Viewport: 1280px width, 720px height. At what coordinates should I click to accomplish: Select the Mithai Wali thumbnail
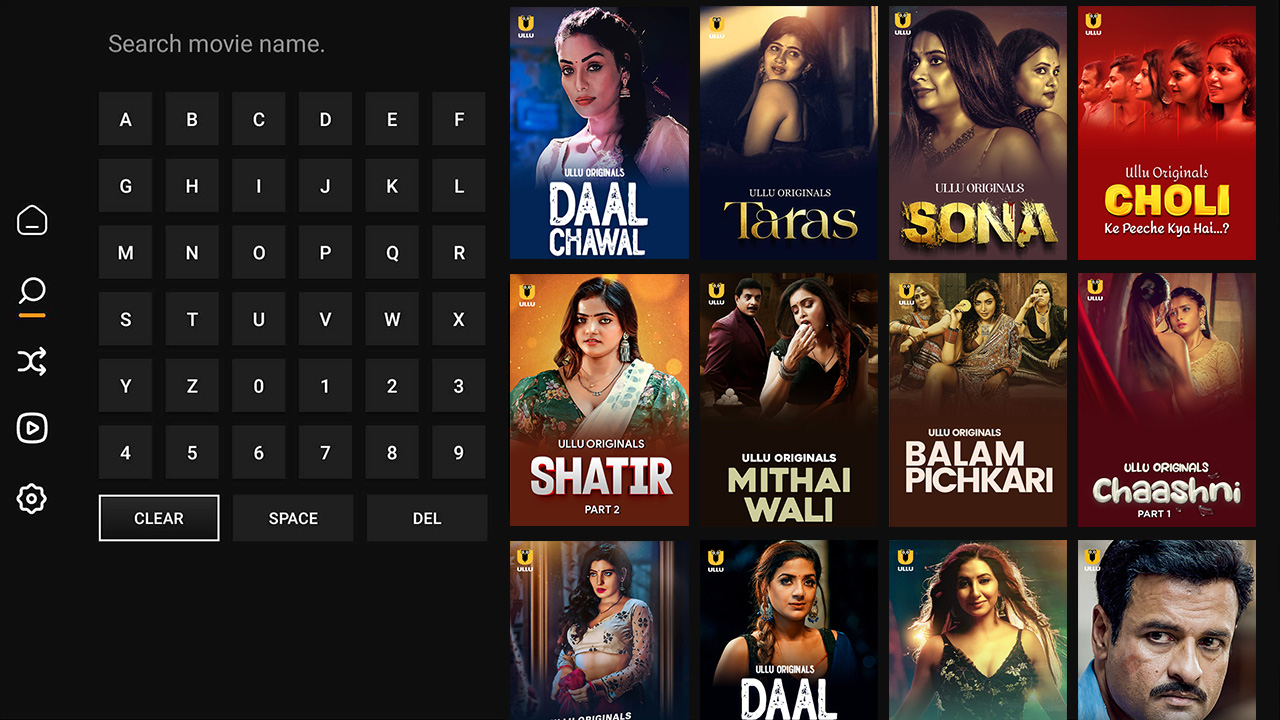pos(789,400)
